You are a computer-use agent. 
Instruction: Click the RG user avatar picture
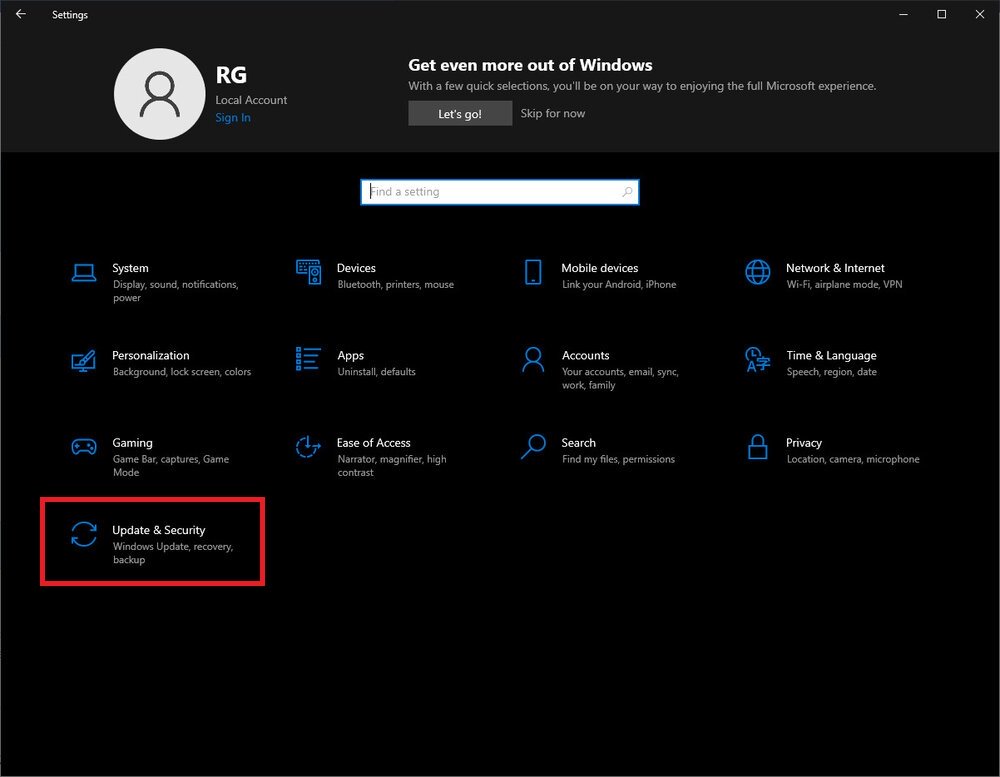159,94
